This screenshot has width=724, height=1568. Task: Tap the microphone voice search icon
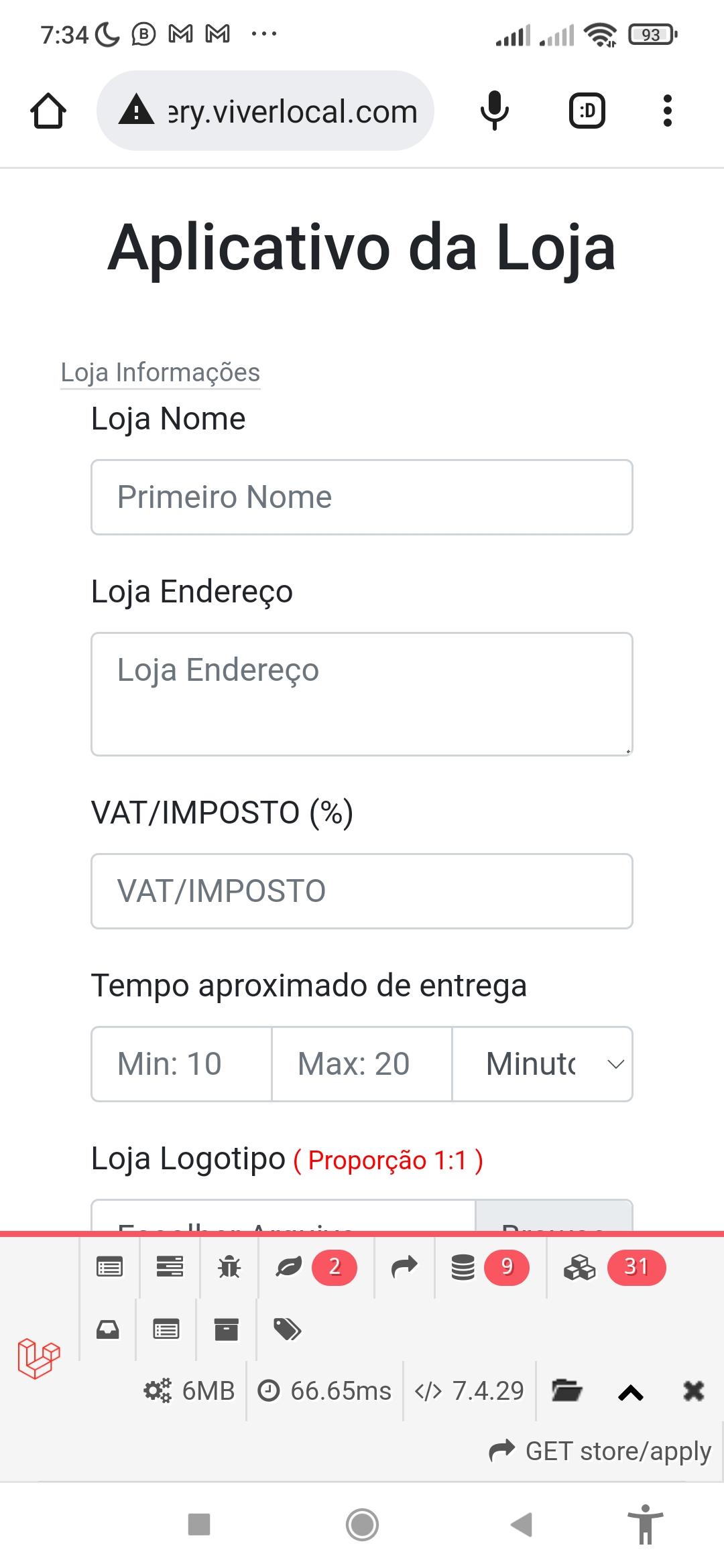click(x=495, y=111)
